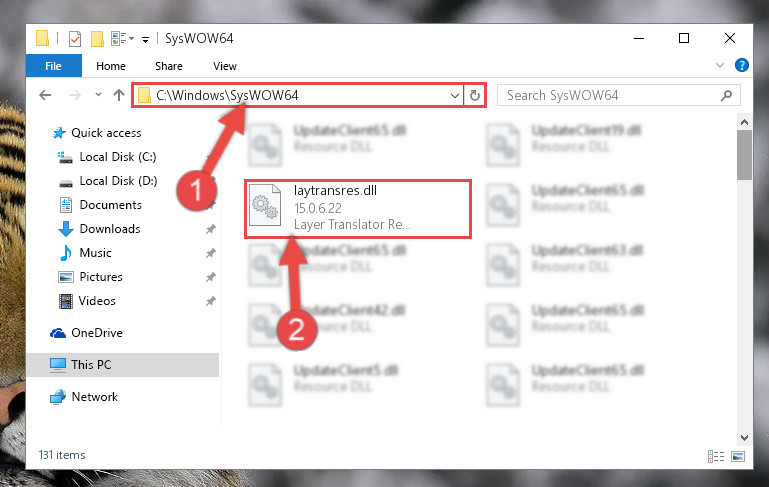Click the pin icon next to Videos
Viewport: 769px width, 487px height.
(210, 301)
